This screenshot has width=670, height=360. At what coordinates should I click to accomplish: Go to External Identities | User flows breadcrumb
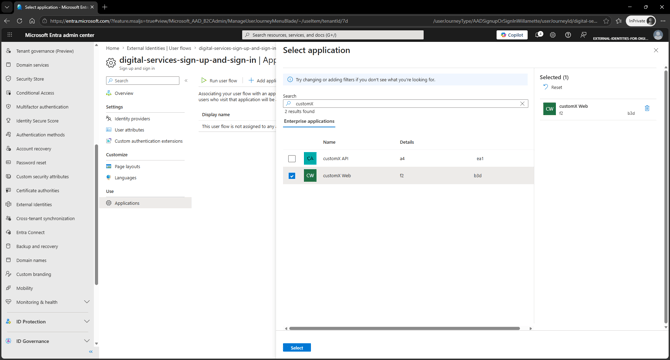click(159, 48)
